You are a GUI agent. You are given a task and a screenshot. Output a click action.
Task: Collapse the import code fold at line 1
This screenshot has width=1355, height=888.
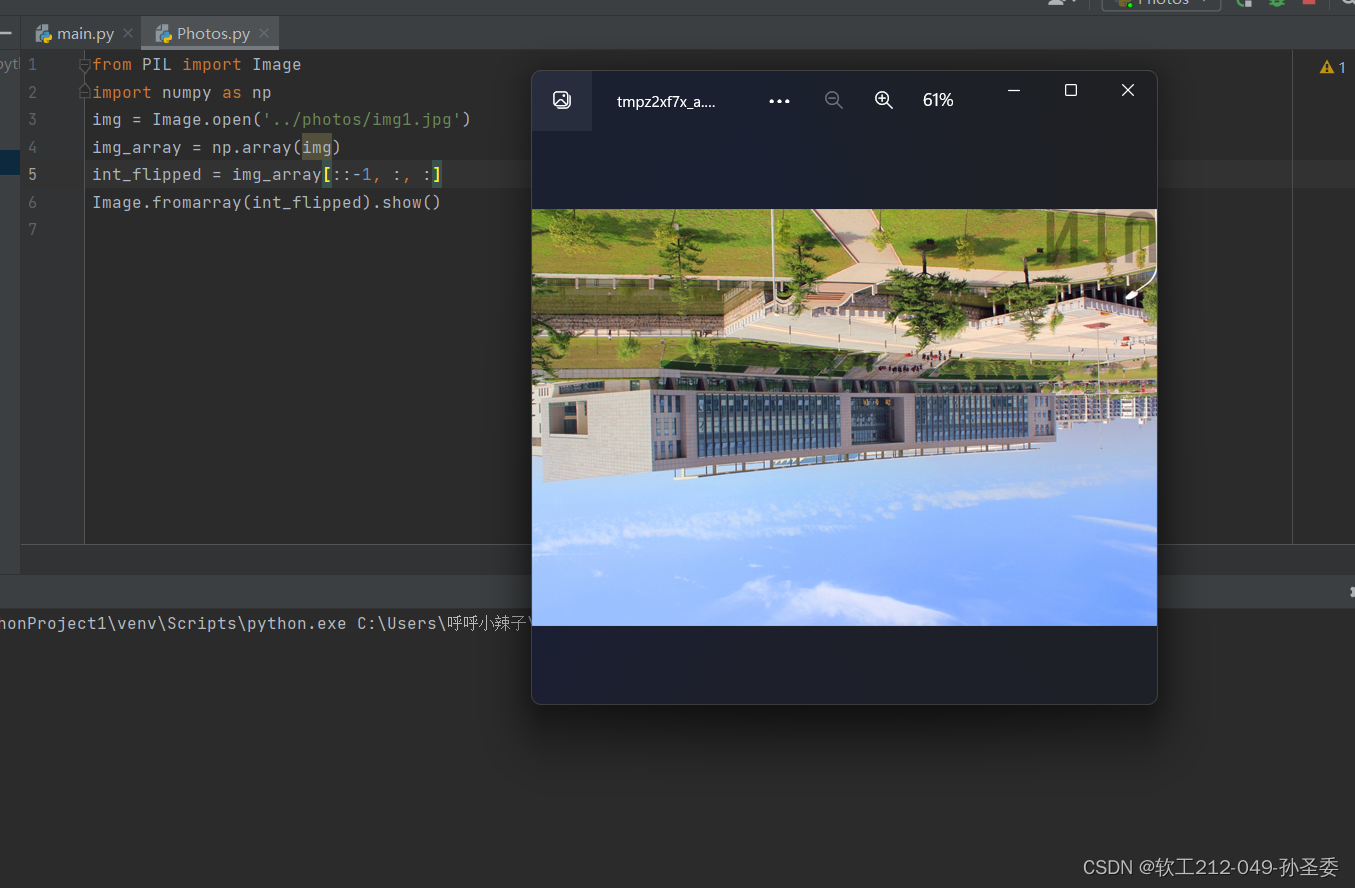coord(83,64)
